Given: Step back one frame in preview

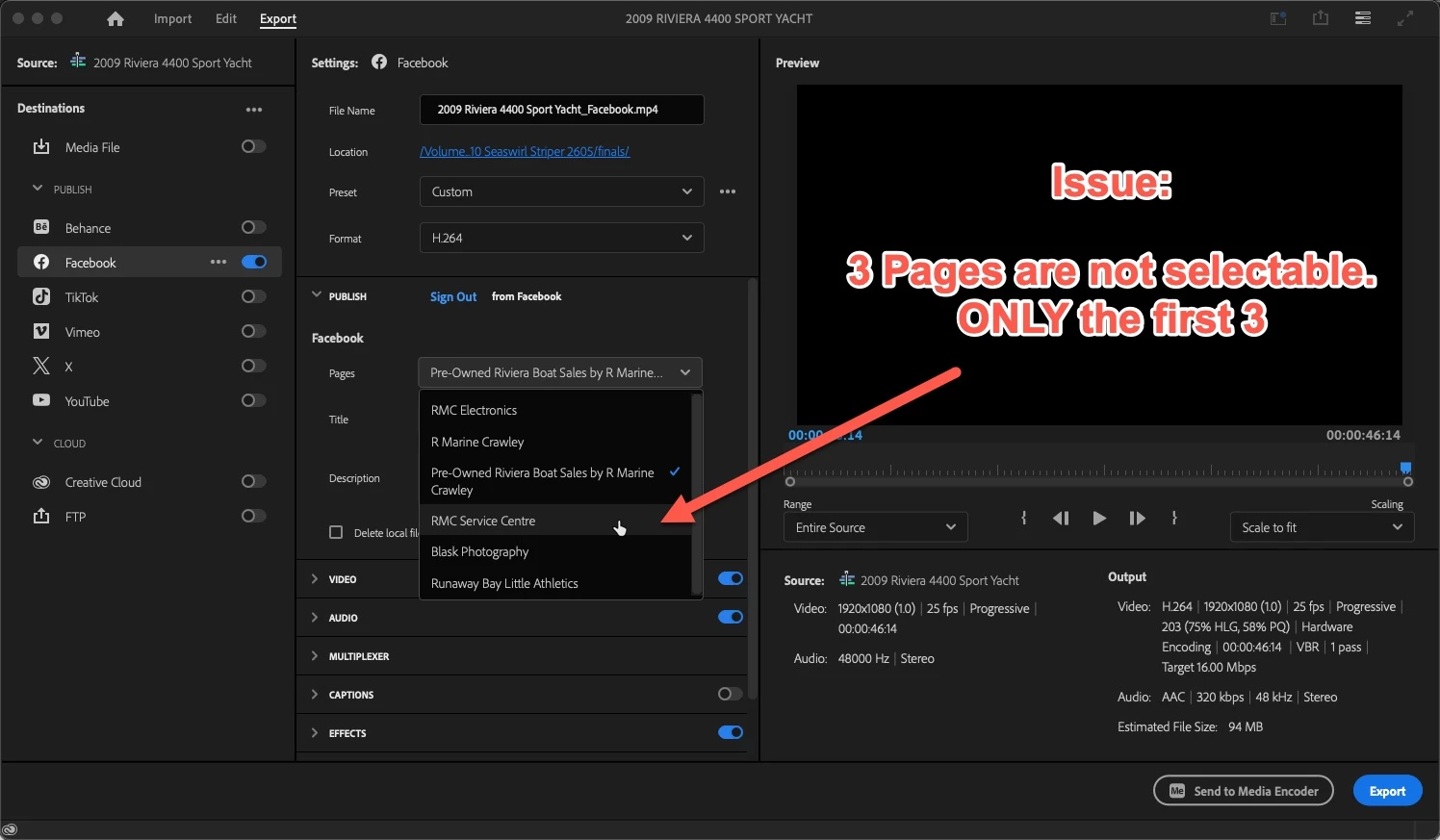Looking at the screenshot, I should (1061, 518).
